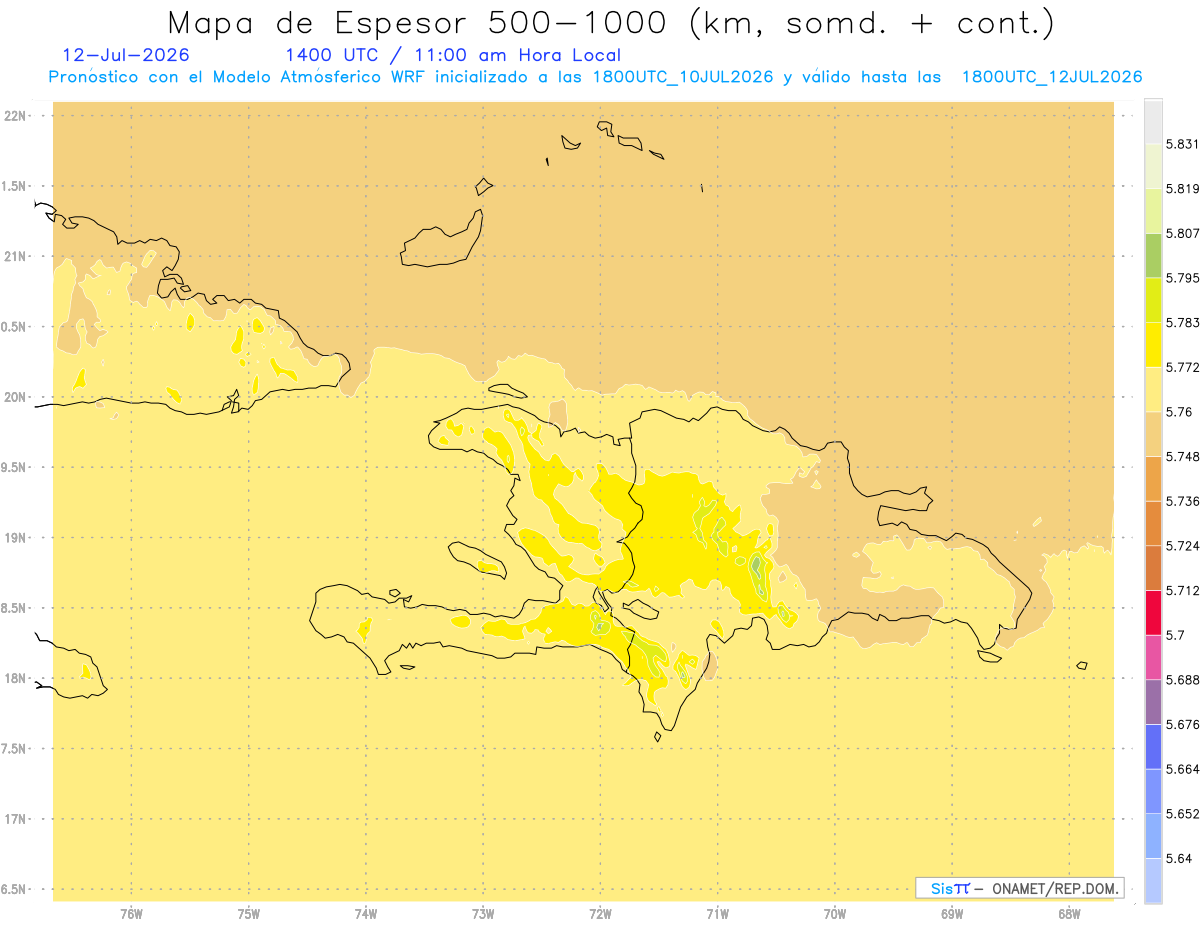Click the latitude label 22N
Viewport: 1200px width, 927px height.
pyautogui.click(x=16, y=116)
